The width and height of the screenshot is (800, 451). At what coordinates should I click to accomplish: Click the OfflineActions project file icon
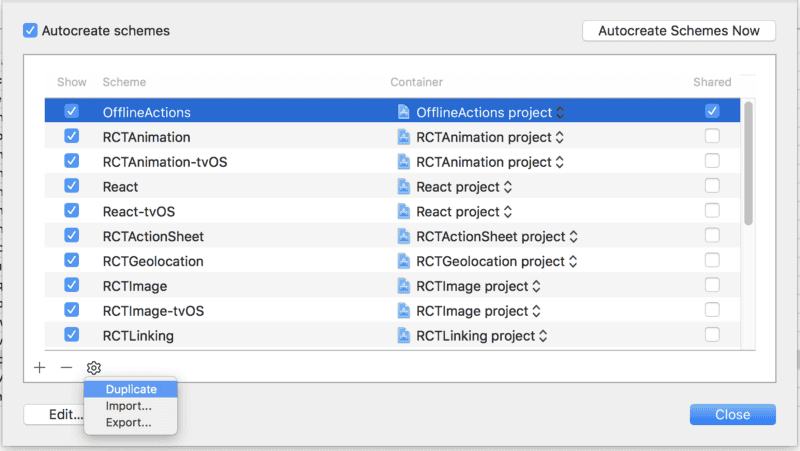tap(404, 112)
